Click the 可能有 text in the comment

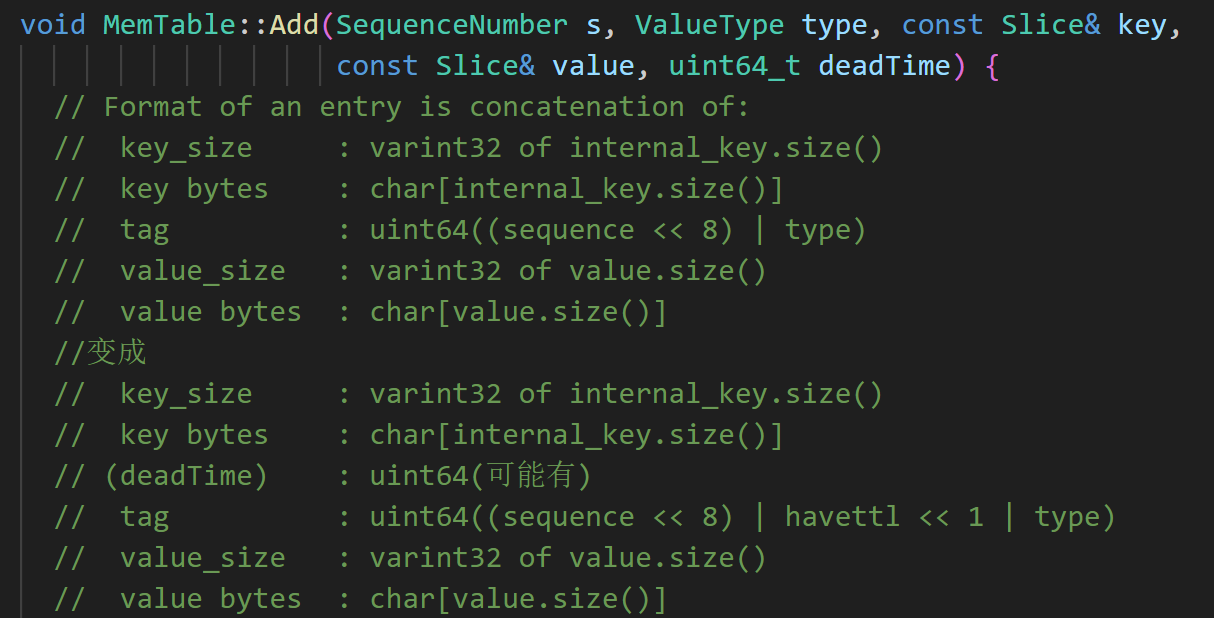click(530, 476)
